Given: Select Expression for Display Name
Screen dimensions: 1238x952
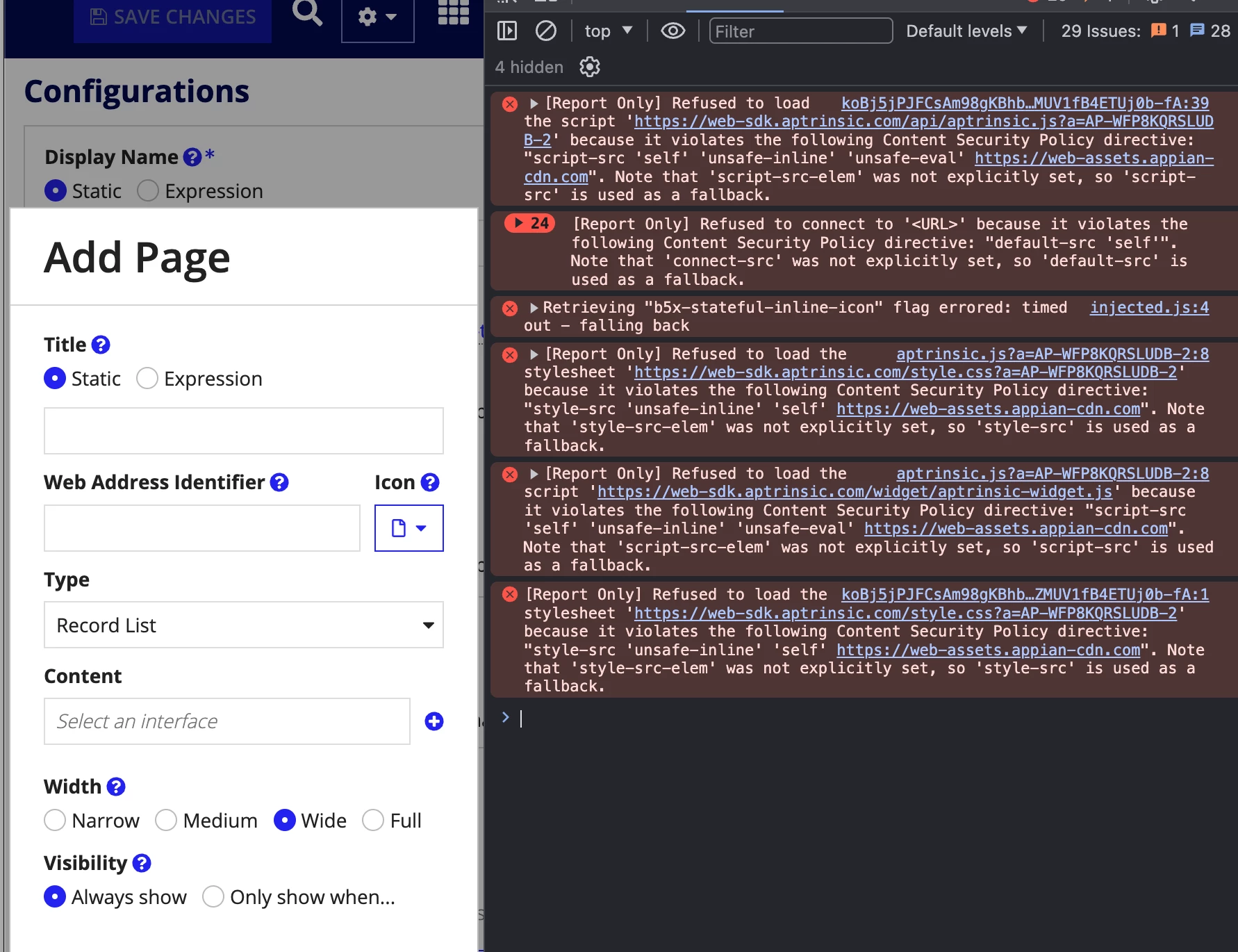Looking at the screenshot, I should [148, 190].
